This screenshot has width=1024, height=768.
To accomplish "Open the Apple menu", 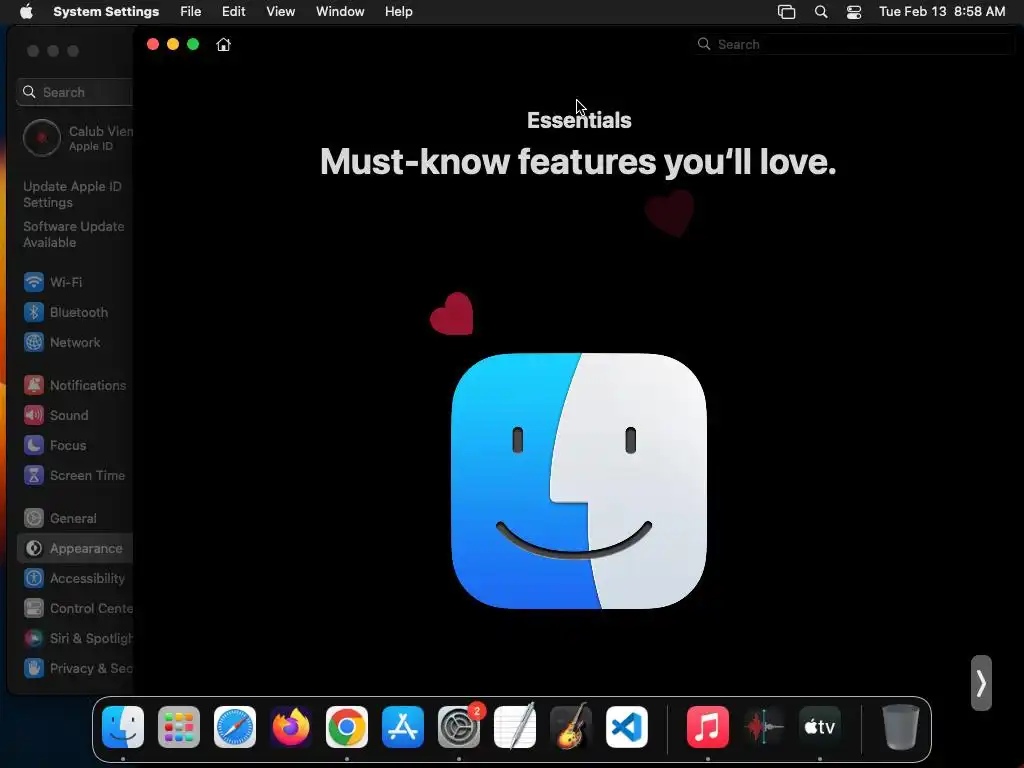I will click(x=26, y=11).
